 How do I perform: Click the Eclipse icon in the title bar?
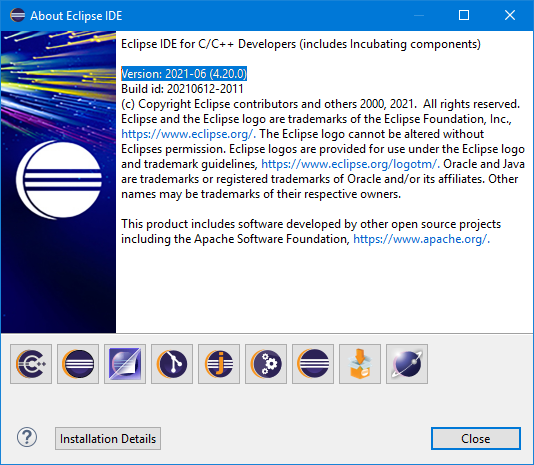[x=17, y=15]
